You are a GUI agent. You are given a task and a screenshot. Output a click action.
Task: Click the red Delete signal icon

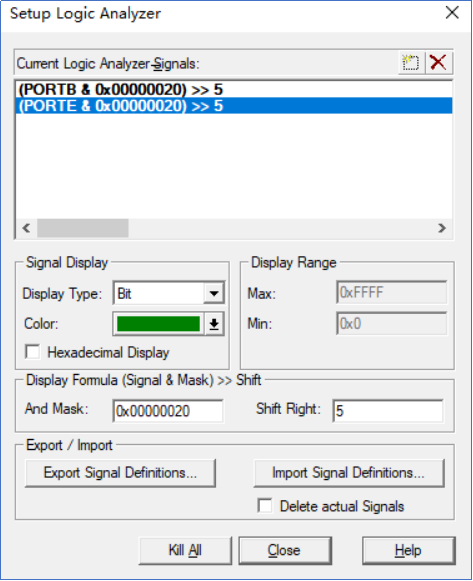point(439,63)
